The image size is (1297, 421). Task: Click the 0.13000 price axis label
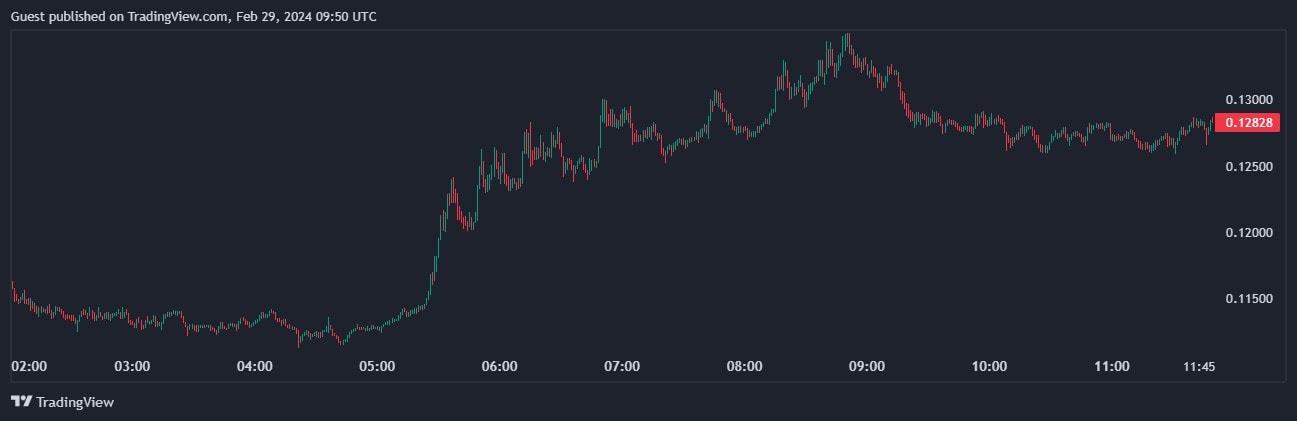(1248, 100)
